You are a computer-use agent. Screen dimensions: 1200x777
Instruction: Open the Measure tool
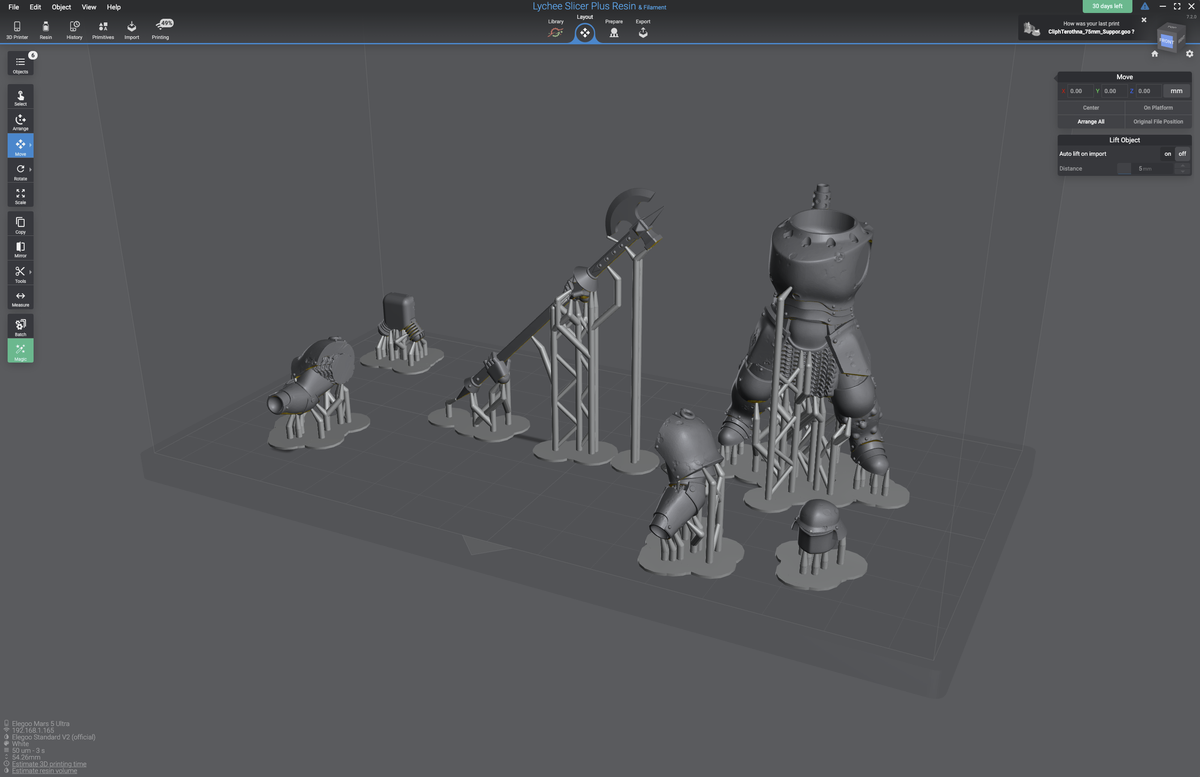20,298
